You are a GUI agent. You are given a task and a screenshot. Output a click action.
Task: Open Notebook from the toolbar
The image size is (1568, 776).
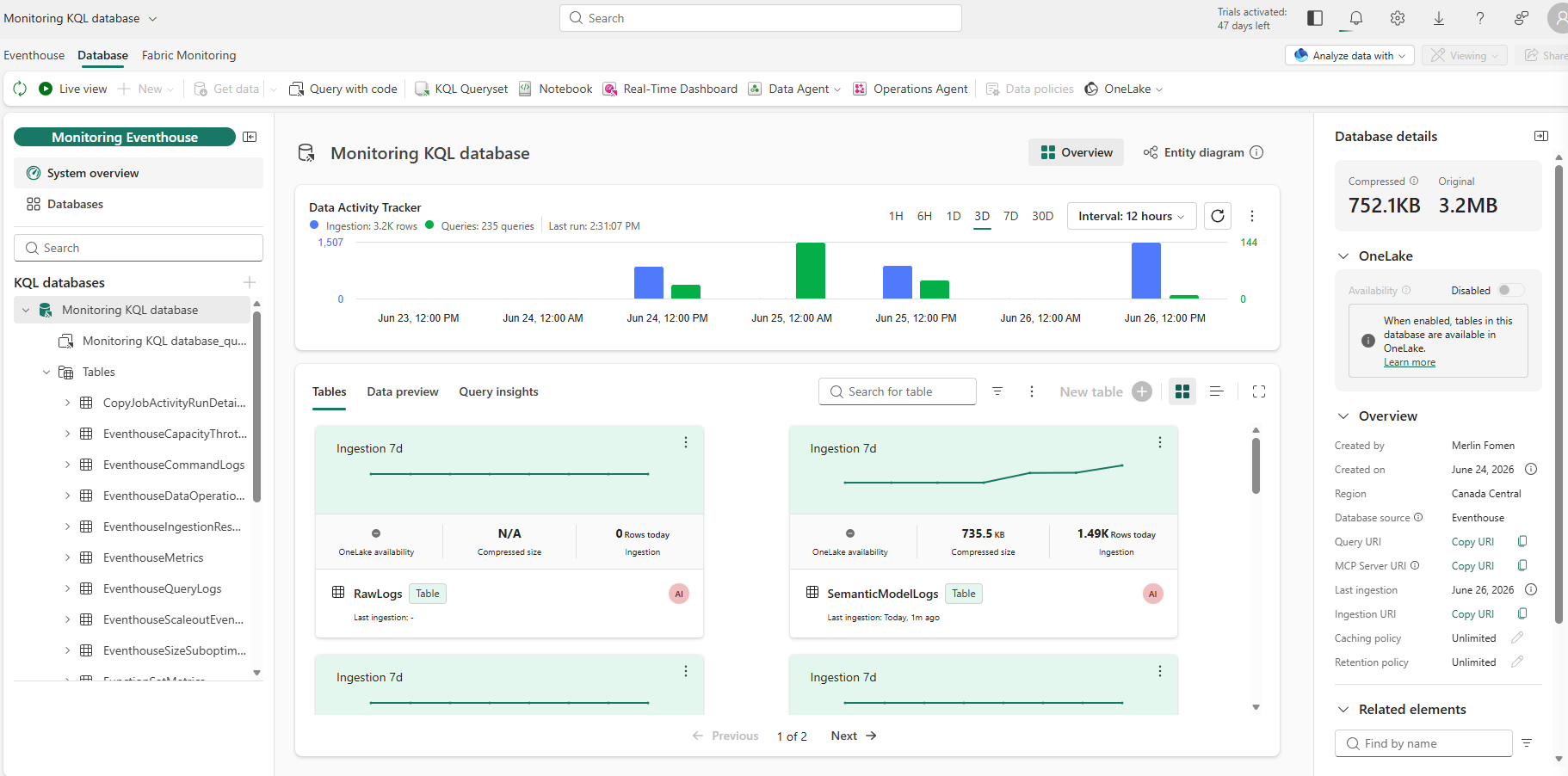[556, 89]
